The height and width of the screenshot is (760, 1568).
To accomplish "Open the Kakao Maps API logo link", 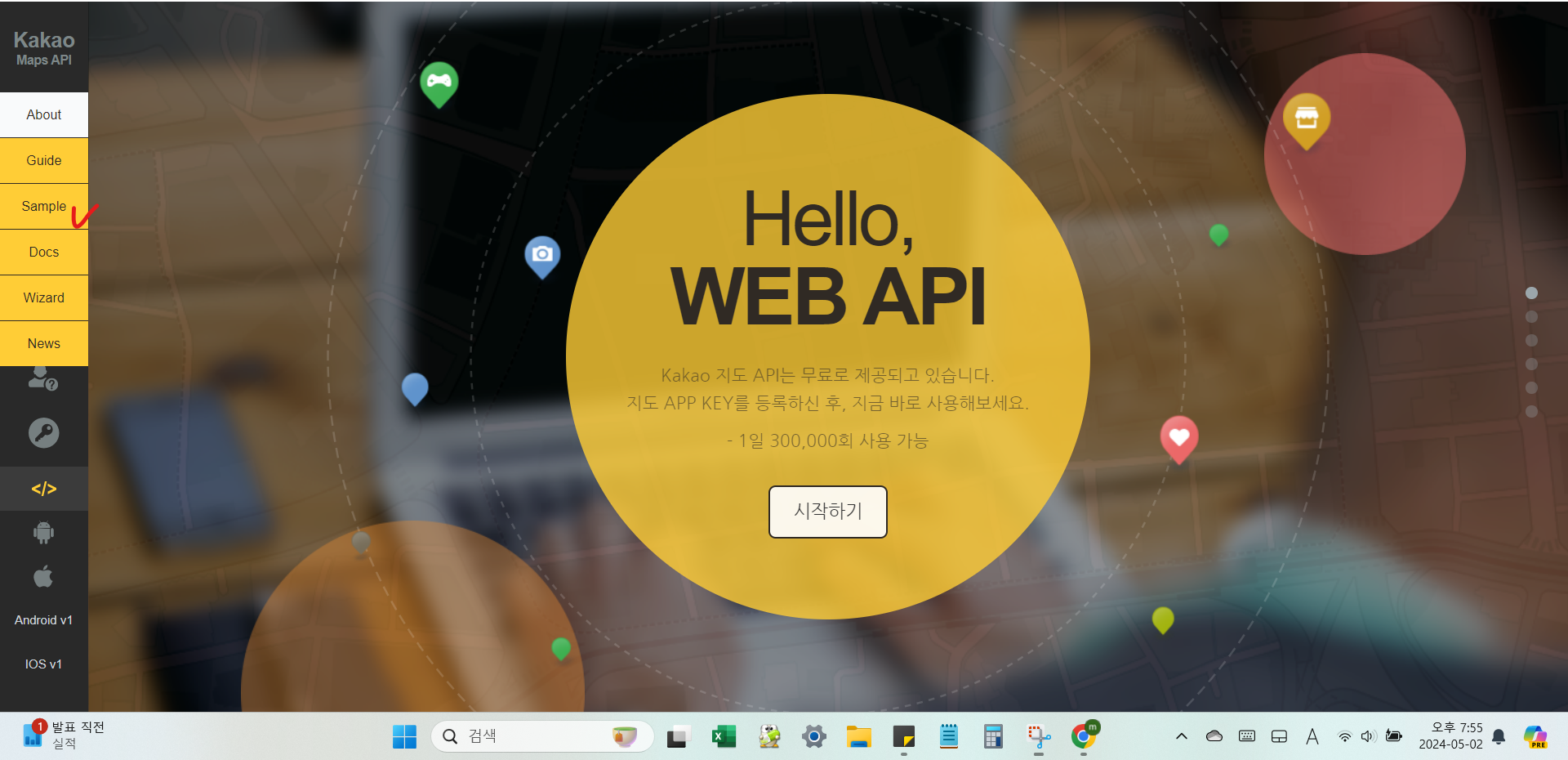I will [44, 48].
